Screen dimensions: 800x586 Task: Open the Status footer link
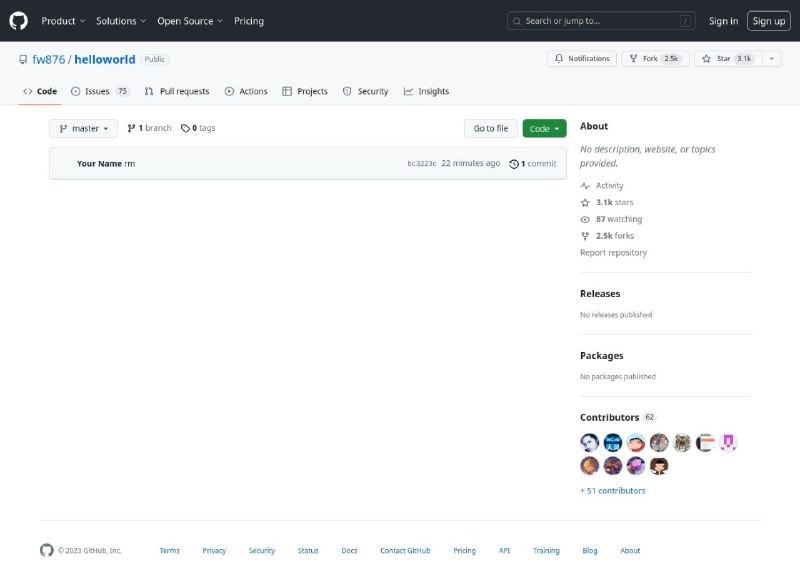(x=308, y=551)
